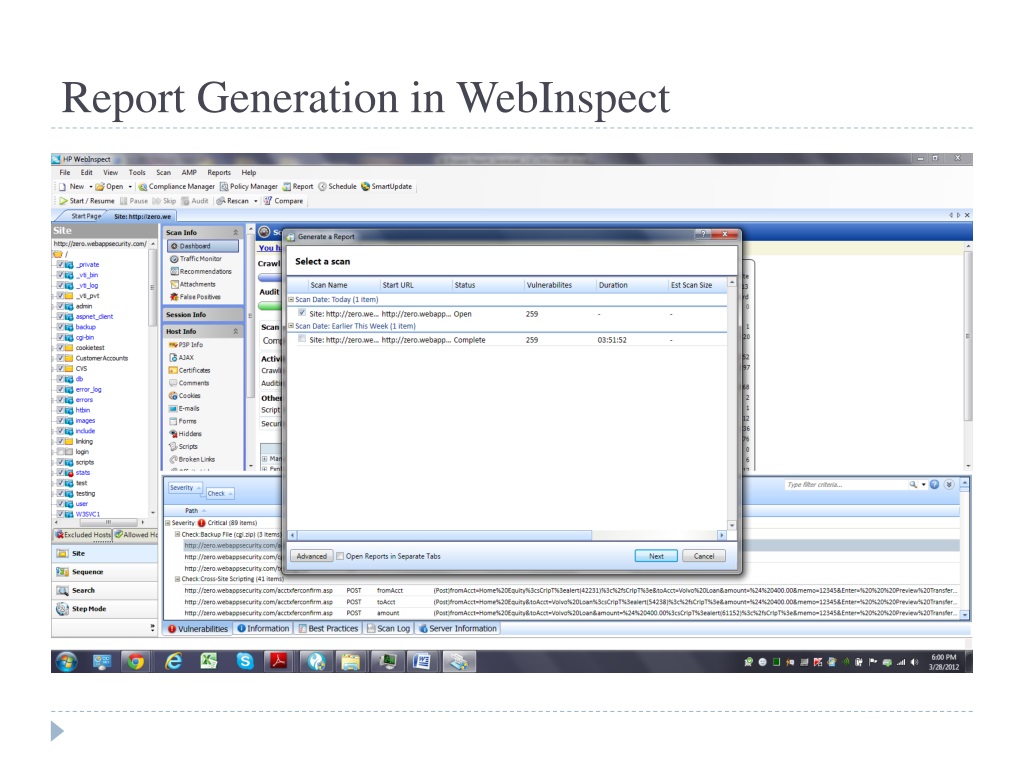Click the Rescan toolbar icon
The height and width of the screenshot is (768, 1024).
coord(221,201)
